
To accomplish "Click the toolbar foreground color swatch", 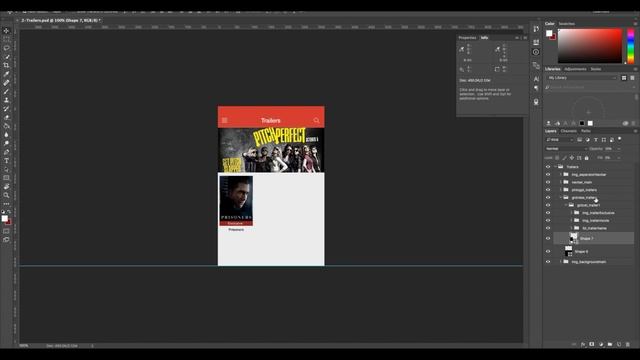I will pos(4,218).
